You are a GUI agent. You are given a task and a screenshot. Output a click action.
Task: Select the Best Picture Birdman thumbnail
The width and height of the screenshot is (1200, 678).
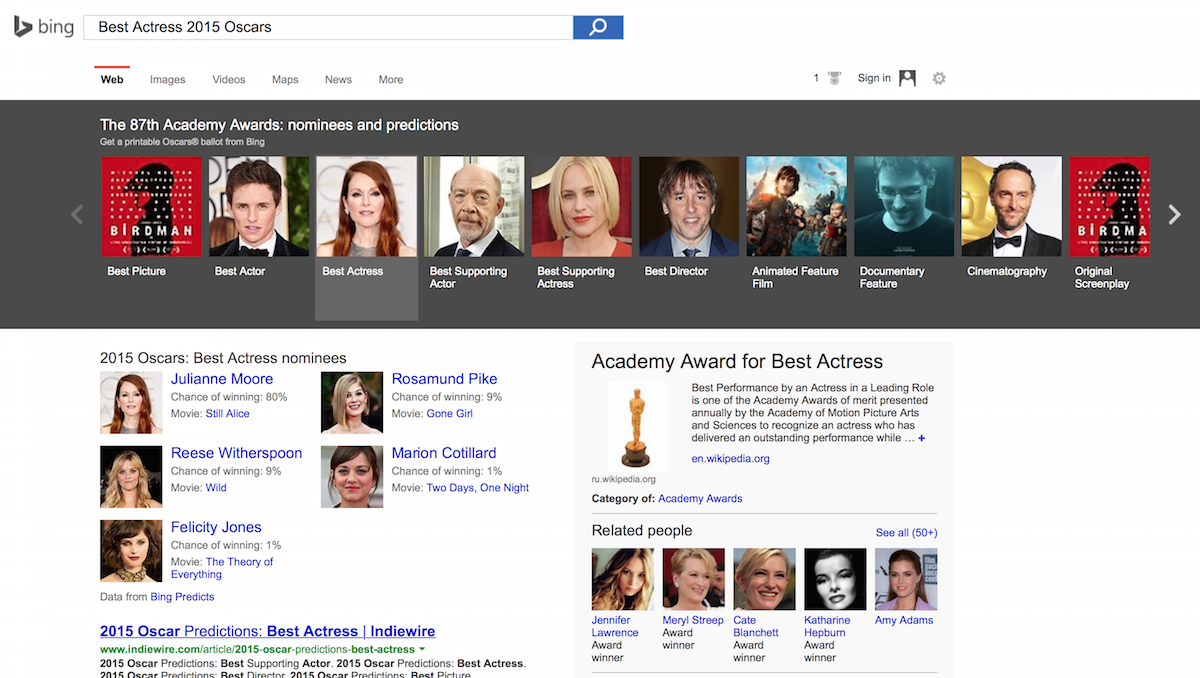[152, 207]
